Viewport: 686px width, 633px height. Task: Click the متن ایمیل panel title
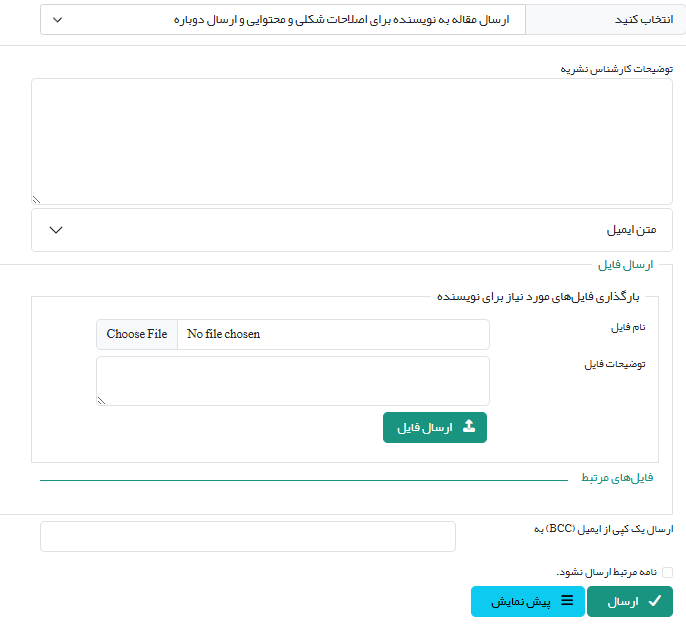[631, 230]
